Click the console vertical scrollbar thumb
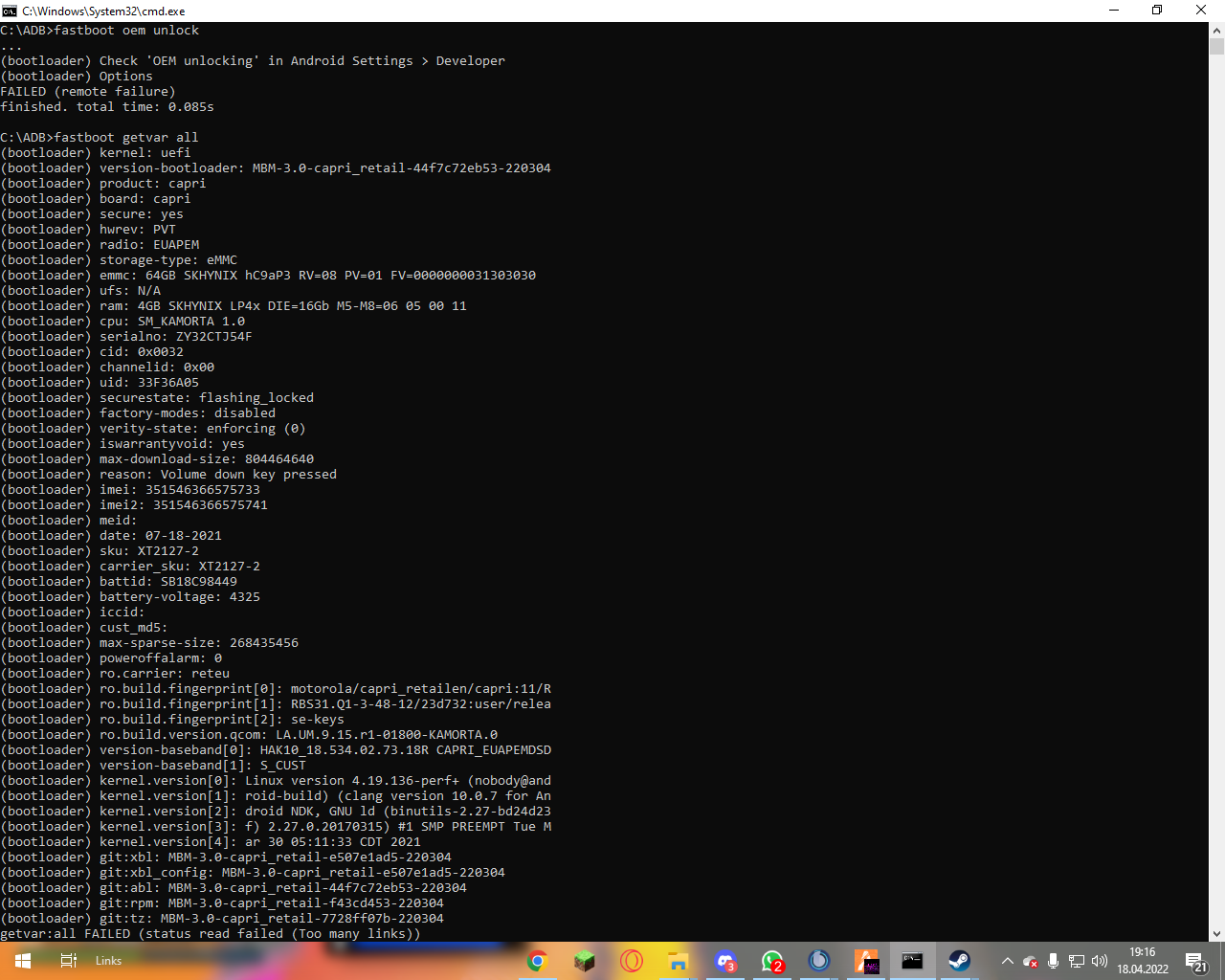 tap(1216, 46)
